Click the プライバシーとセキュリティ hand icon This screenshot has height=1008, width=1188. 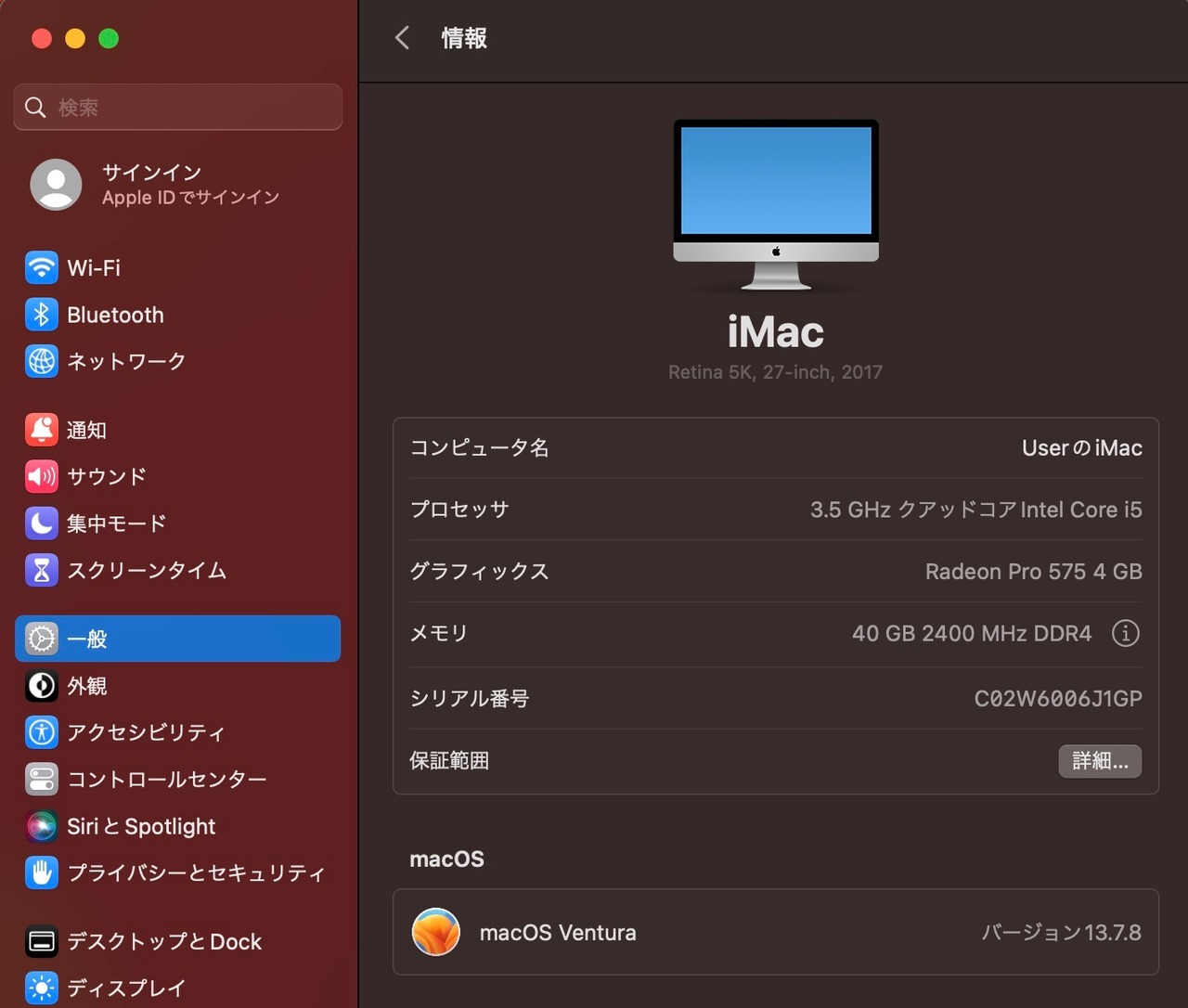41,872
